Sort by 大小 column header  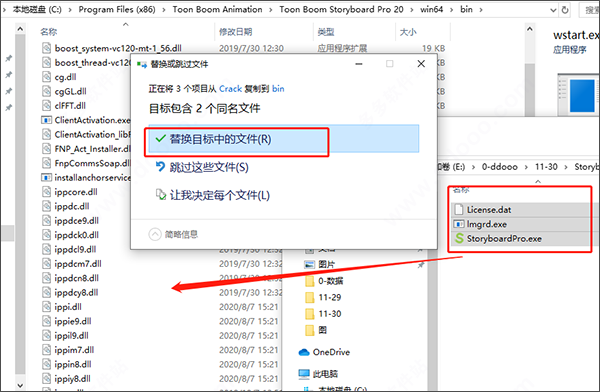tap(408, 32)
